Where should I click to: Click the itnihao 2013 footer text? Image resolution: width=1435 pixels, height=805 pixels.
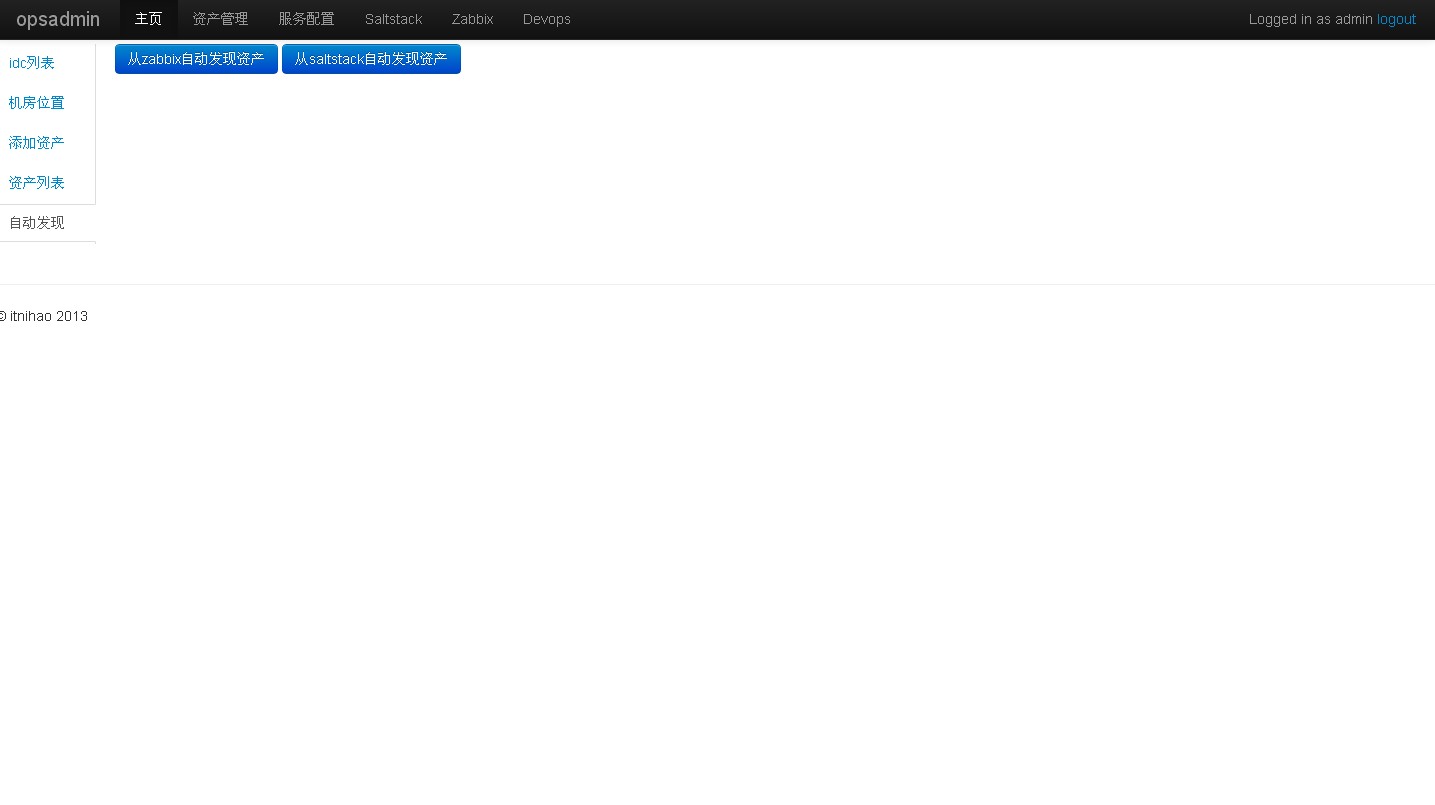tap(43, 316)
